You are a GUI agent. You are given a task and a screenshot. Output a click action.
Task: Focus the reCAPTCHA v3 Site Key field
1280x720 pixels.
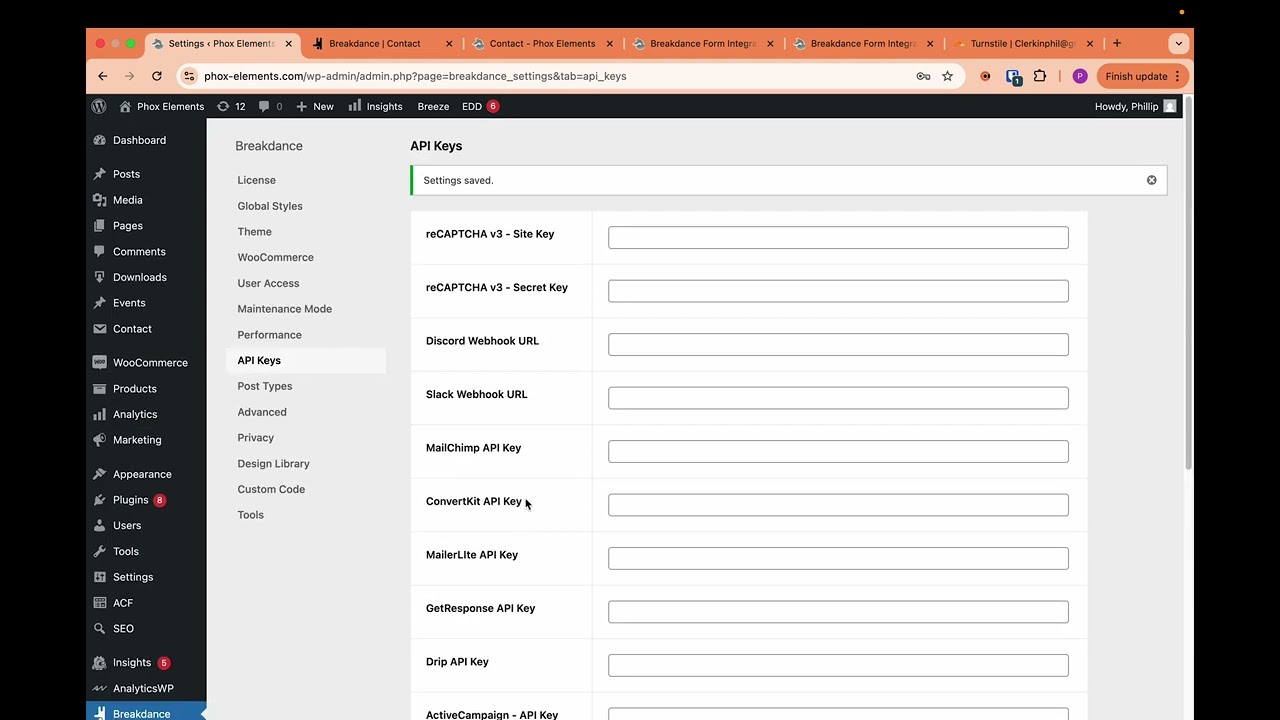[x=838, y=237]
